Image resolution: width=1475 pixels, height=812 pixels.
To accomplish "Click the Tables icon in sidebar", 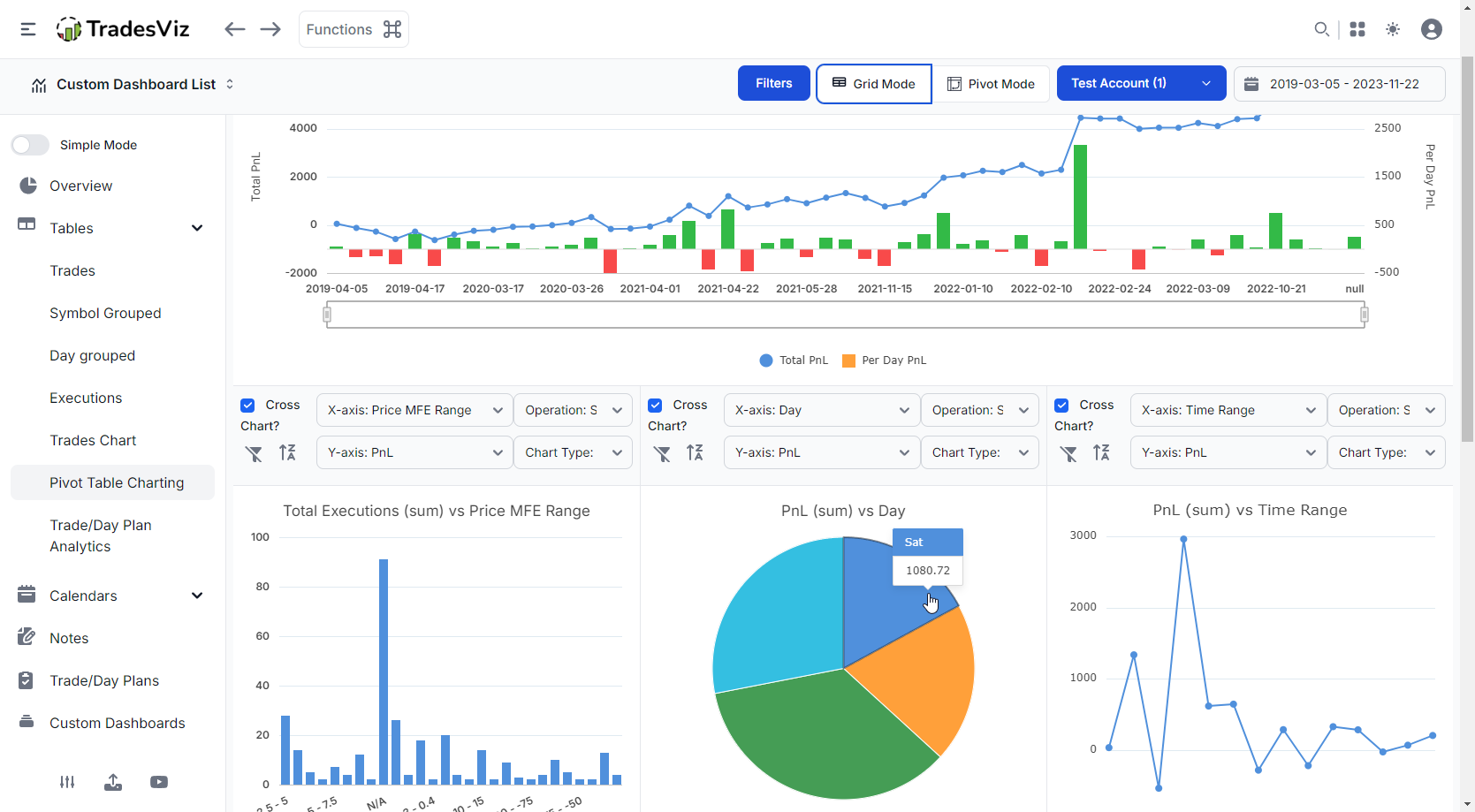I will pos(27,224).
